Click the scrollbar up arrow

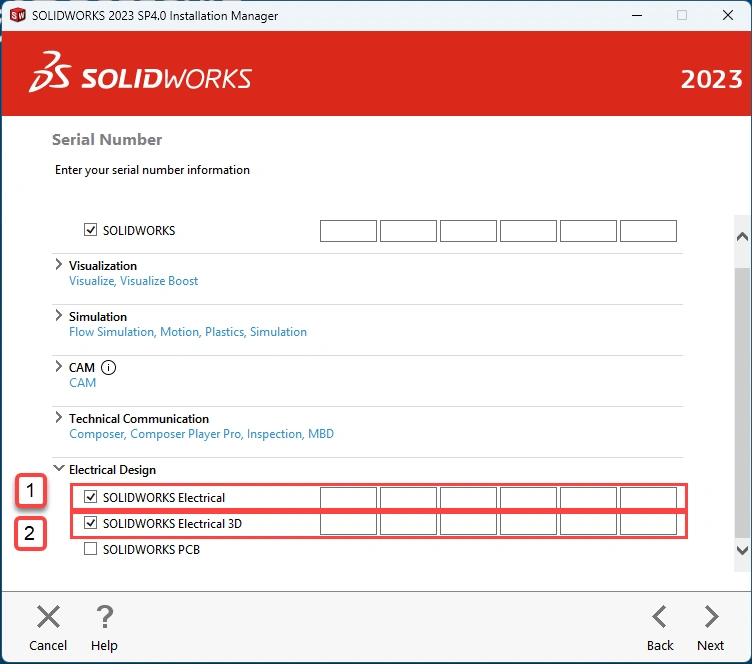pos(742,236)
